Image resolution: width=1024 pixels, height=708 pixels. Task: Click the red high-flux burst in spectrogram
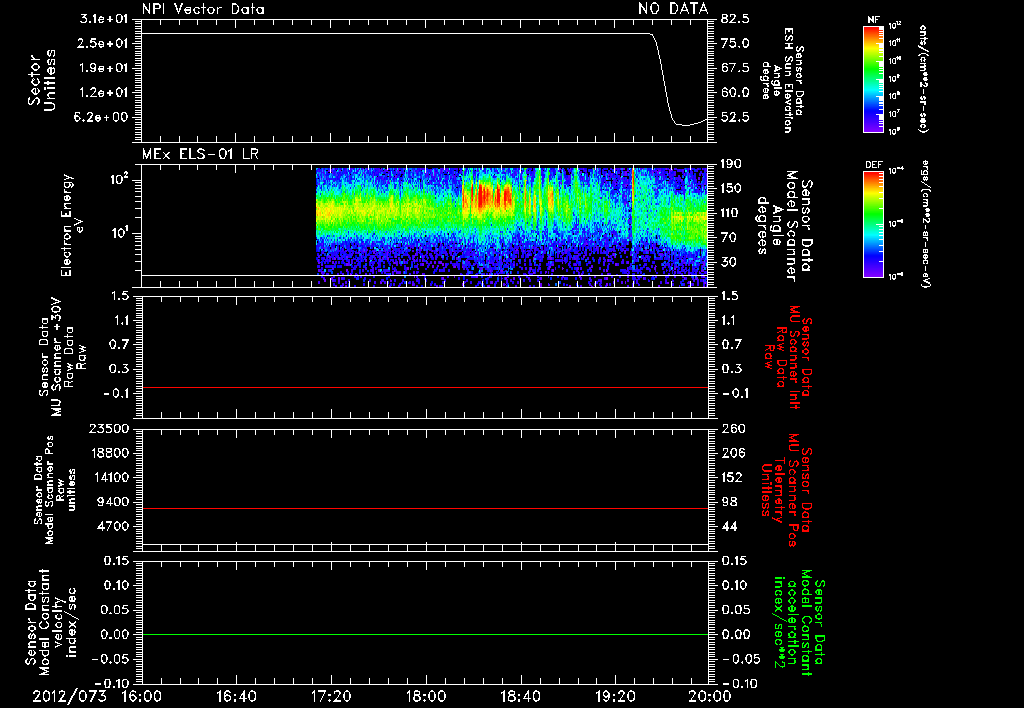(487, 196)
